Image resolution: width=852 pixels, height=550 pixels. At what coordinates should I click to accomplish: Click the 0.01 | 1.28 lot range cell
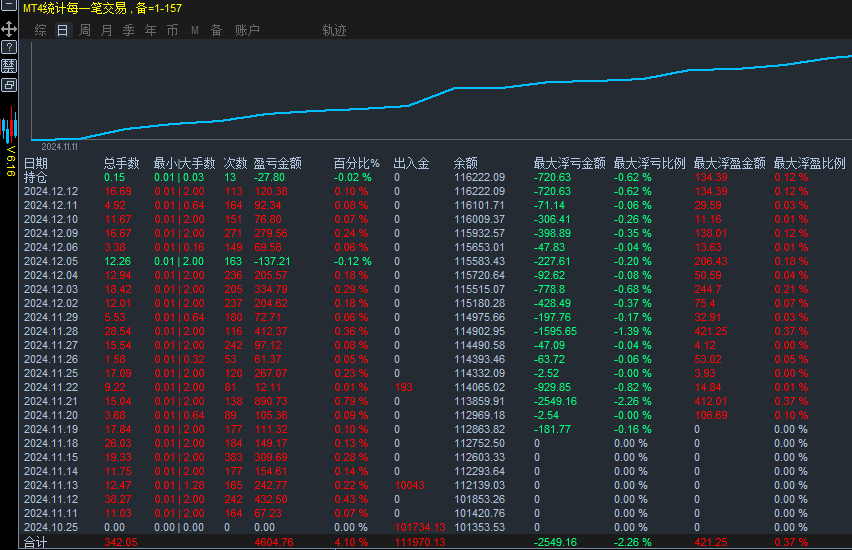pos(179,485)
